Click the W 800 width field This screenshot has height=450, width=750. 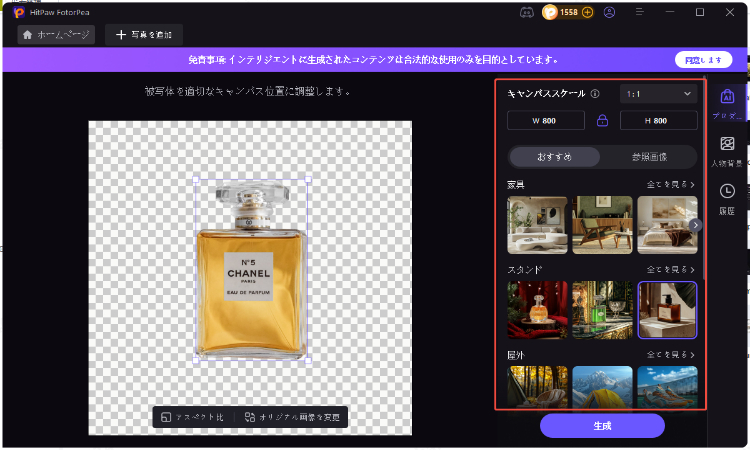click(545, 121)
